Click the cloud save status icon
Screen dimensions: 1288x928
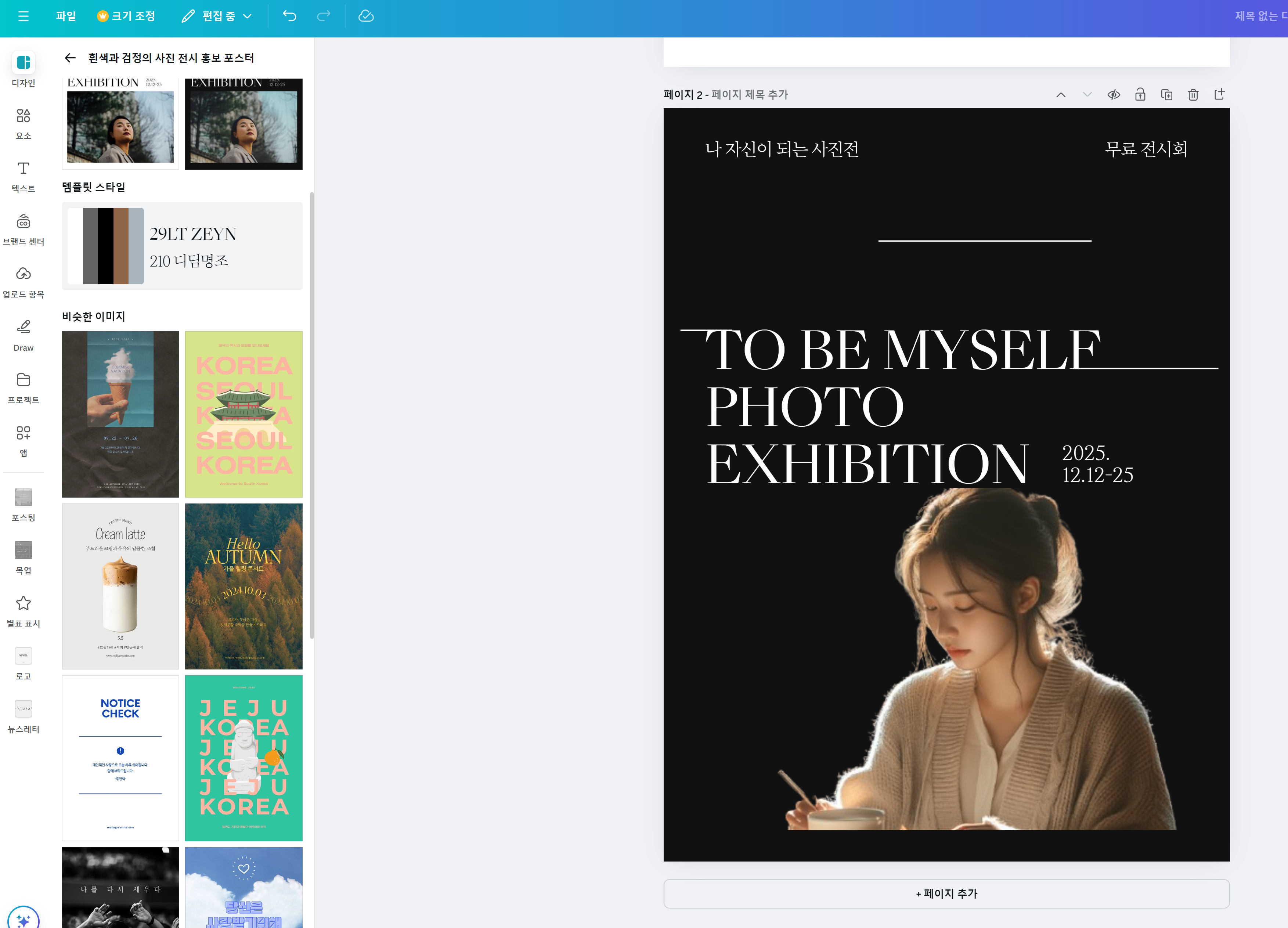point(366,16)
